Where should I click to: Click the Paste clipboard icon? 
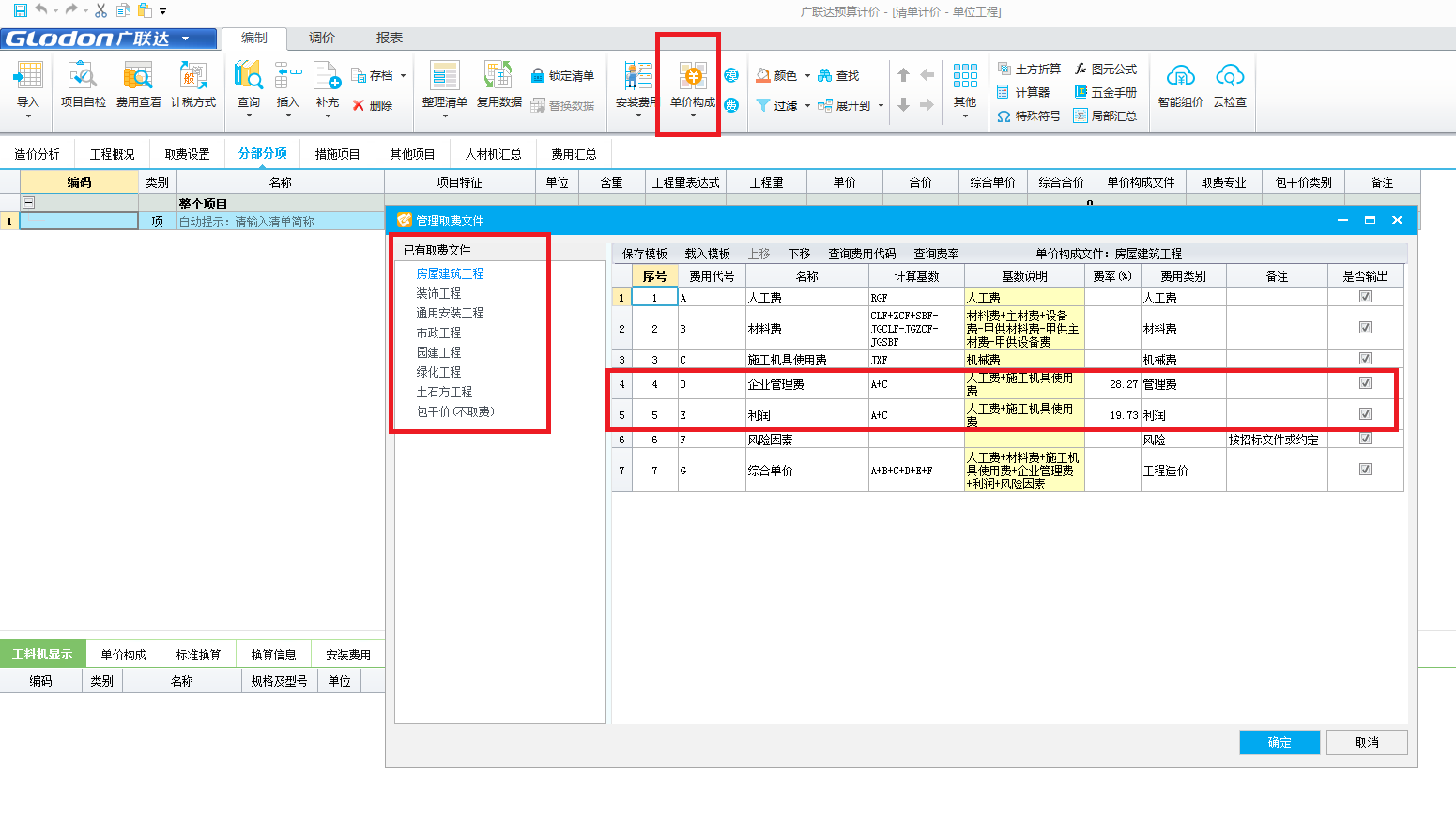[x=145, y=10]
